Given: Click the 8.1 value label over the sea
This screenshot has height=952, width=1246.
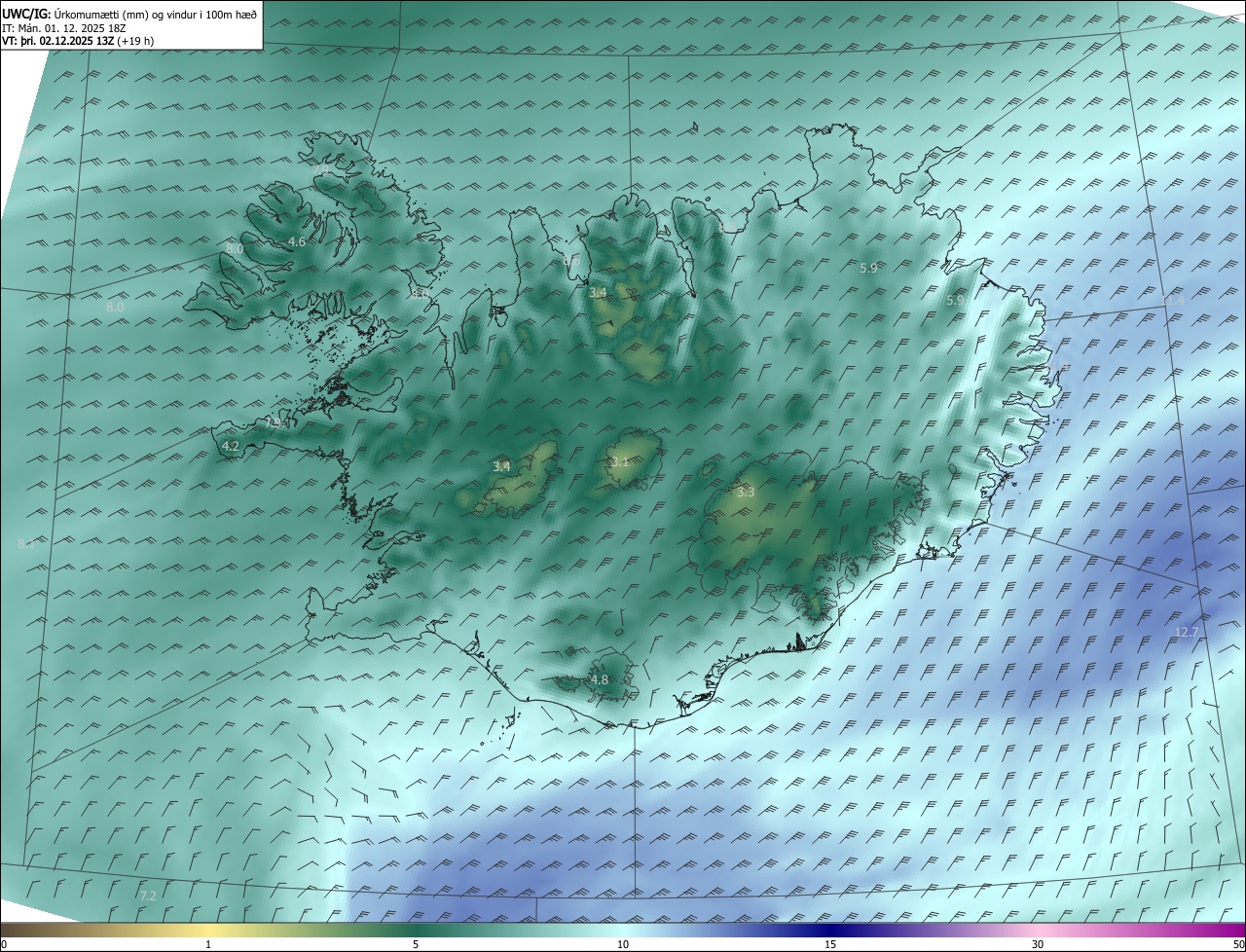Looking at the screenshot, I should pyautogui.click(x=26, y=544).
